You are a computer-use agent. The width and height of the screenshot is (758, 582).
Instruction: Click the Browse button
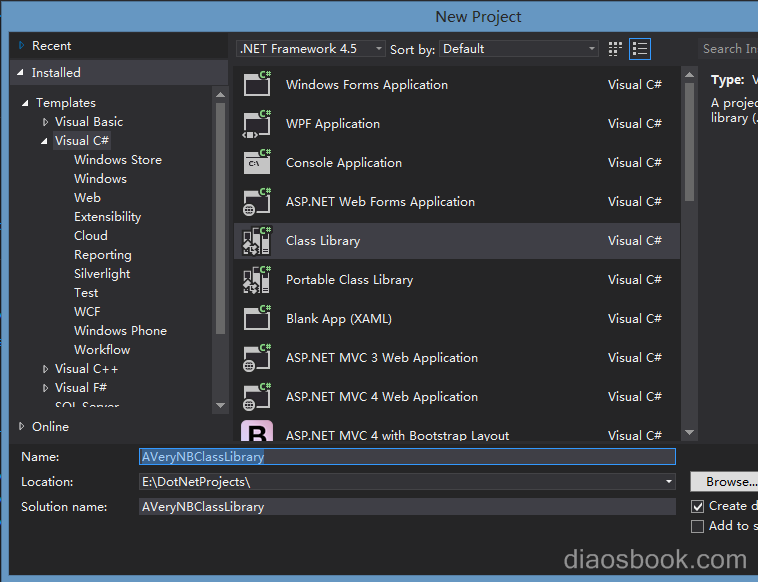pyautogui.click(x=725, y=481)
